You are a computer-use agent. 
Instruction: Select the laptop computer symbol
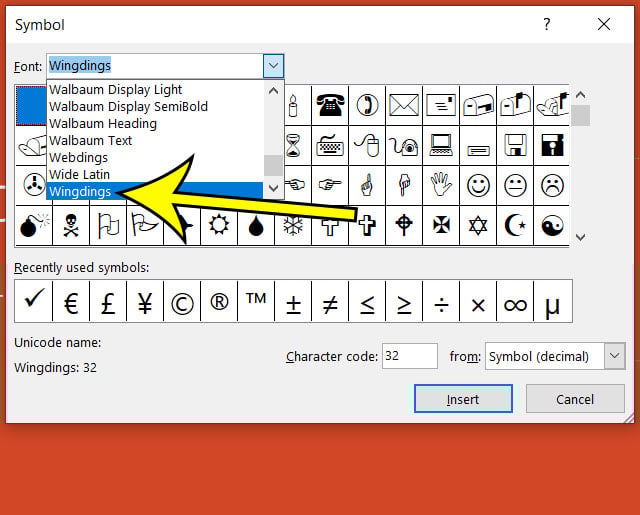(441, 145)
